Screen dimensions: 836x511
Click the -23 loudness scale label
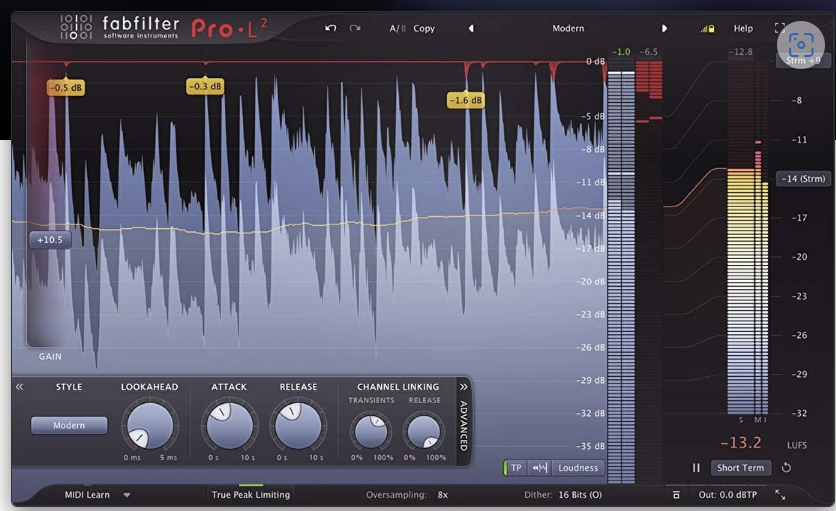pos(799,296)
